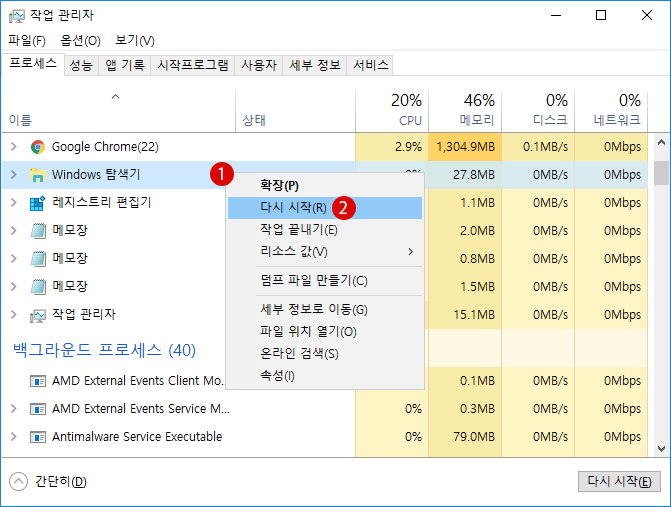Sort by the 메모리 column header
Image resolution: width=671 pixels, height=507 pixels.
465,111
